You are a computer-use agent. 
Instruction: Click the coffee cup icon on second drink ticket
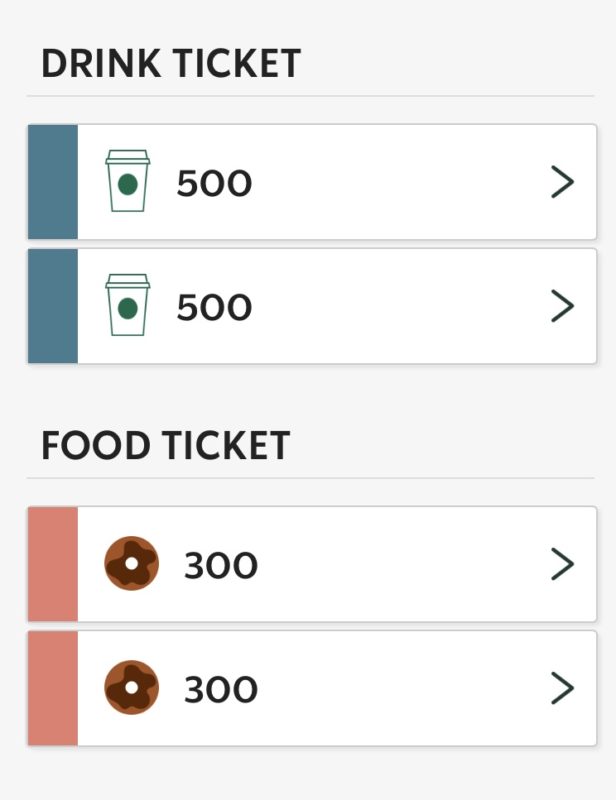(128, 306)
